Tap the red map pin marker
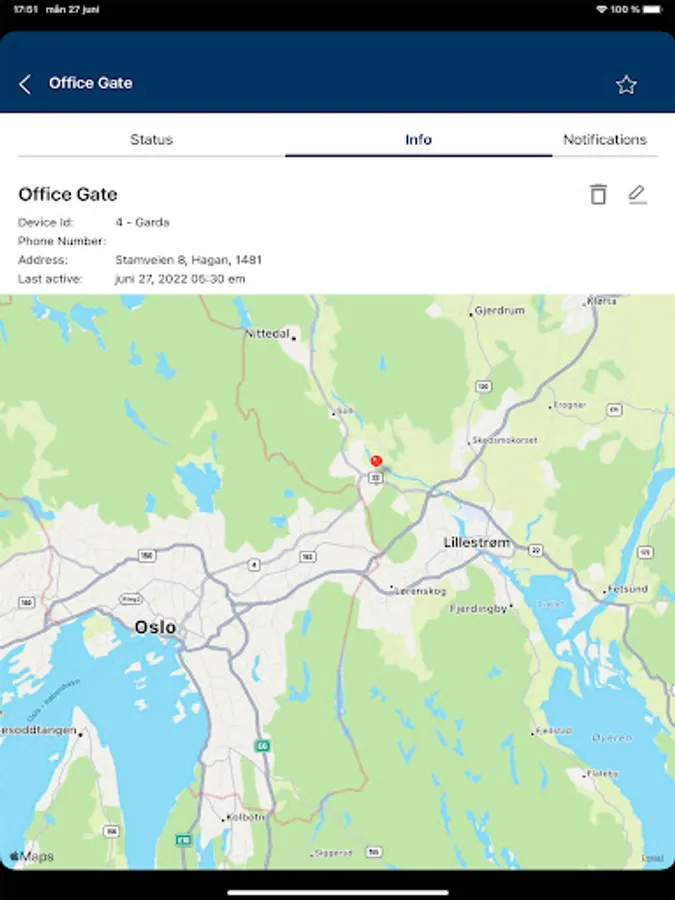The image size is (675, 900). click(x=376, y=460)
